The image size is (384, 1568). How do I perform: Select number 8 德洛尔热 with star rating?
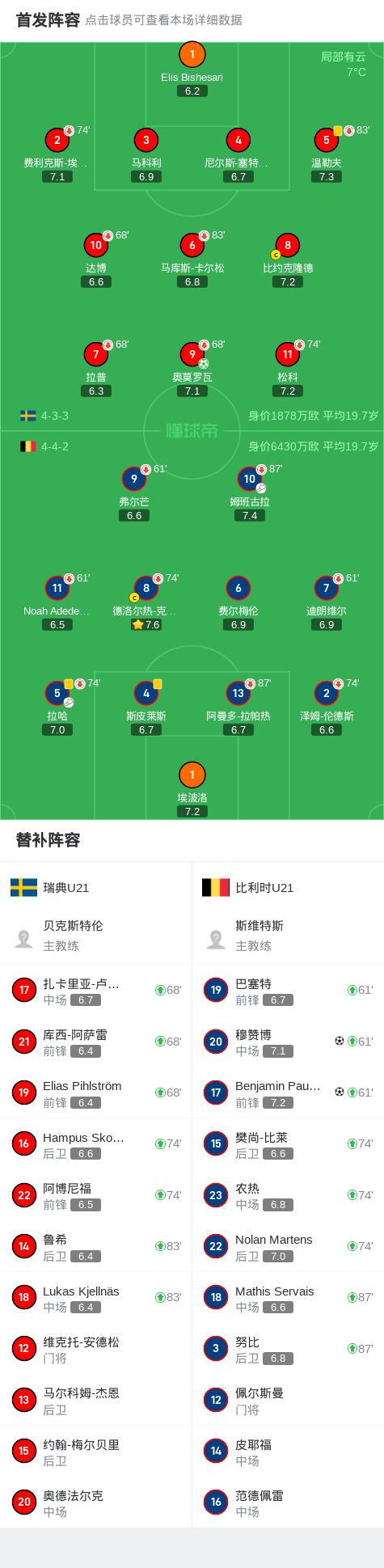146,588
